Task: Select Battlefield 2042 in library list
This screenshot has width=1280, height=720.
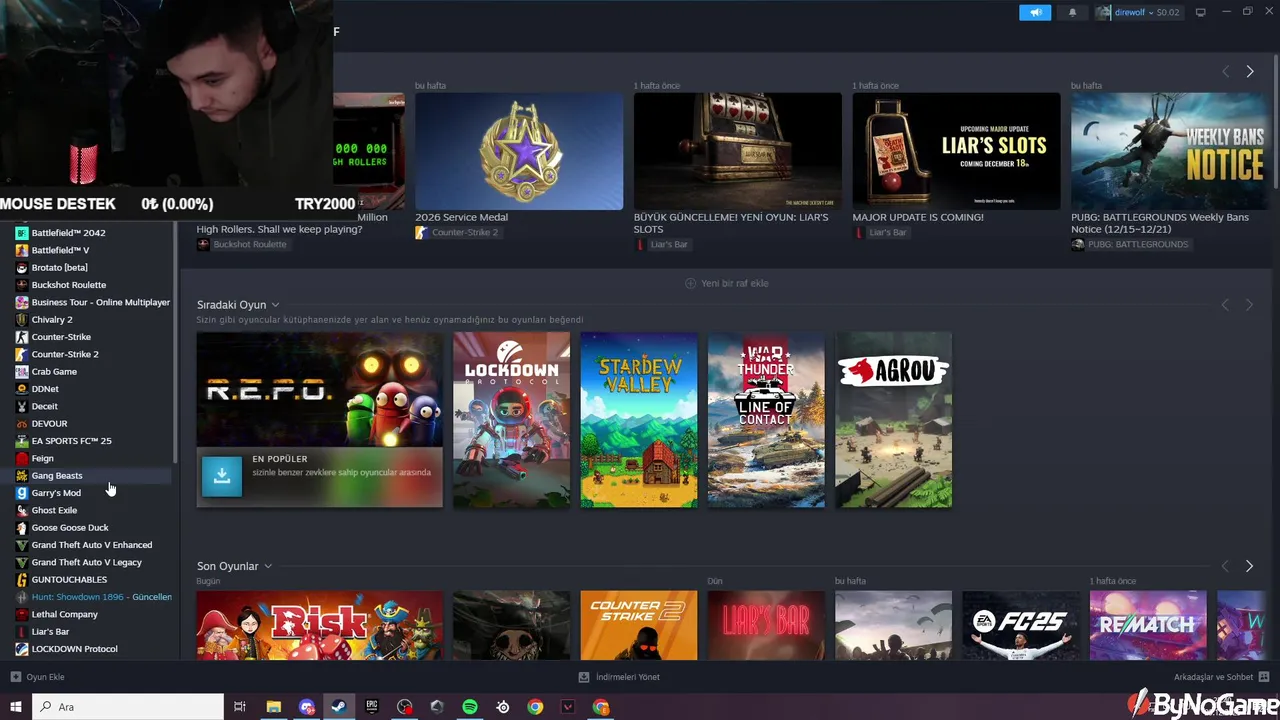Action: point(68,233)
